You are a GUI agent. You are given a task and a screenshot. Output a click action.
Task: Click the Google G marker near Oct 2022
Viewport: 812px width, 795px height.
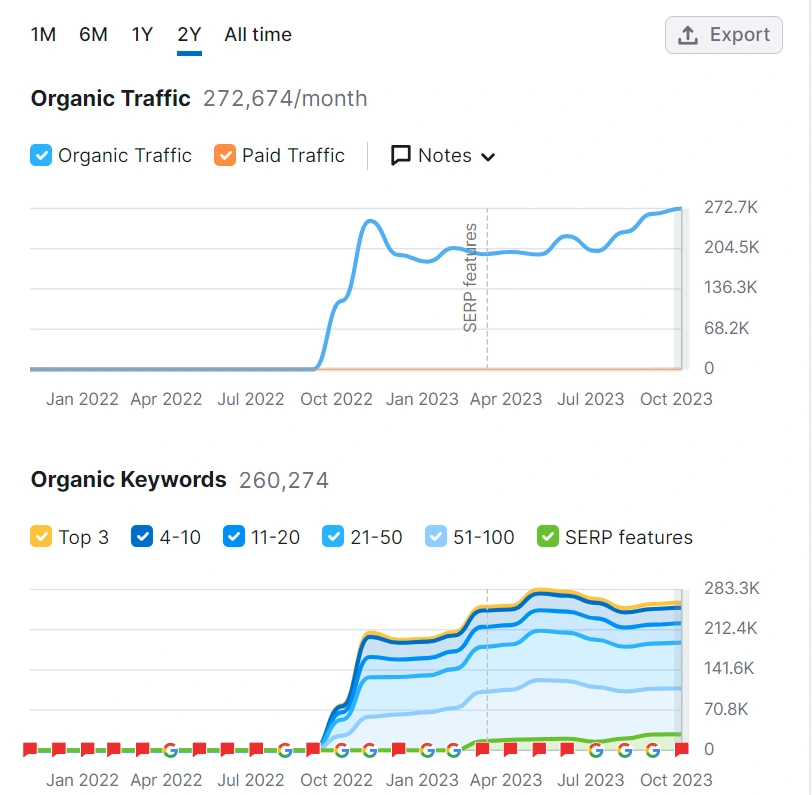click(341, 749)
